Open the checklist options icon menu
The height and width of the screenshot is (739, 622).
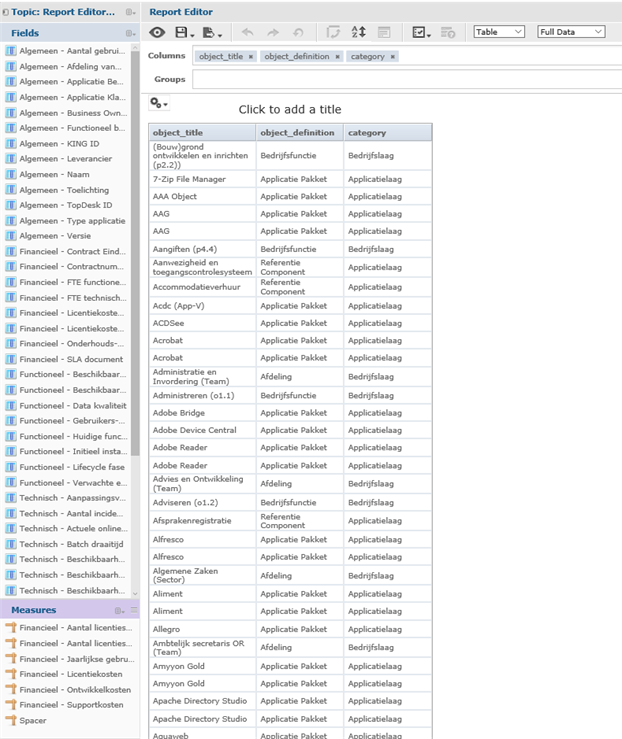pyautogui.click(x=421, y=33)
